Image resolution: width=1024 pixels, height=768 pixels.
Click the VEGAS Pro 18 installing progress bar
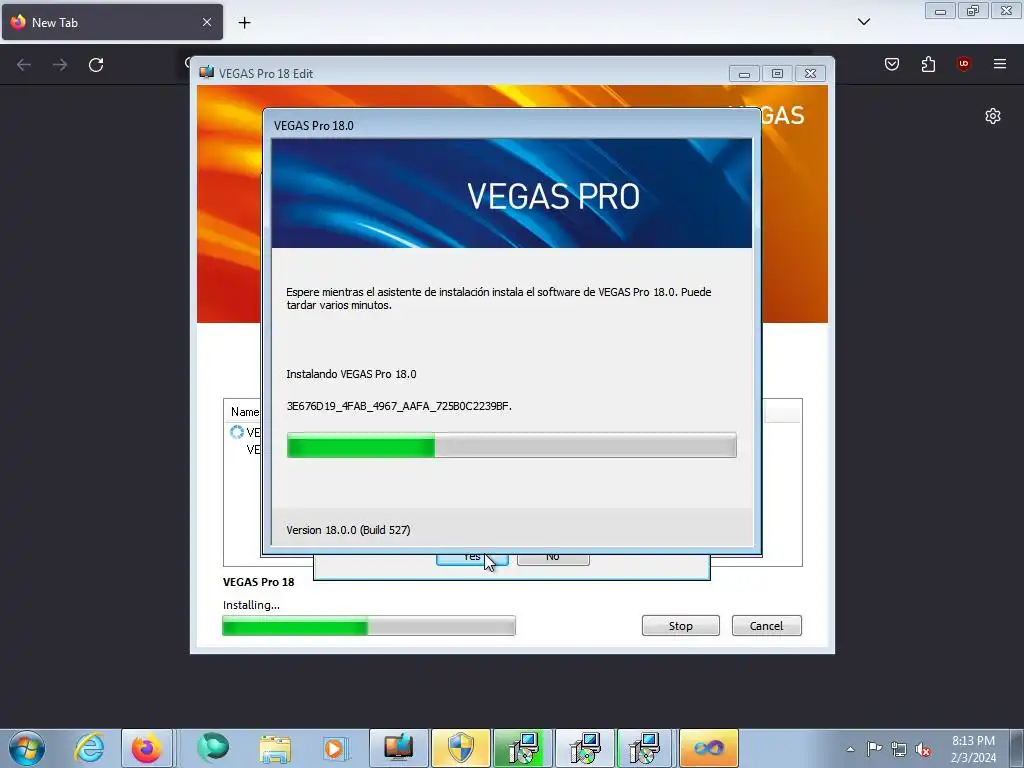tap(369, 626)
